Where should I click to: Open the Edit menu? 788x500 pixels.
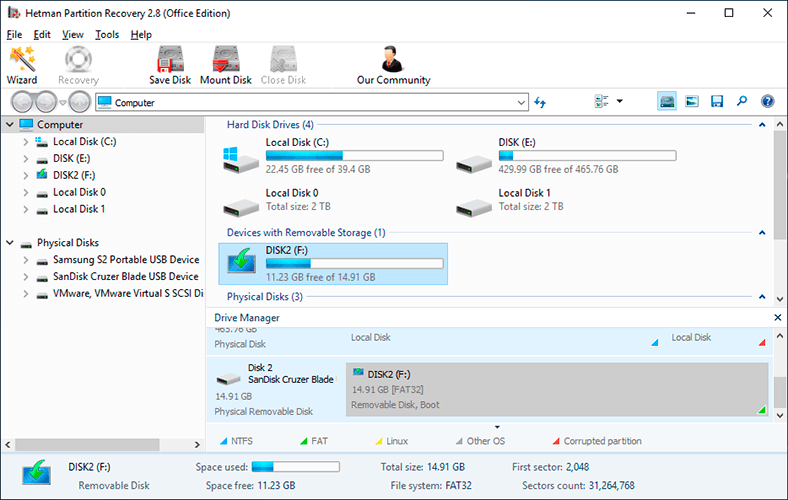tap(42, 35)
